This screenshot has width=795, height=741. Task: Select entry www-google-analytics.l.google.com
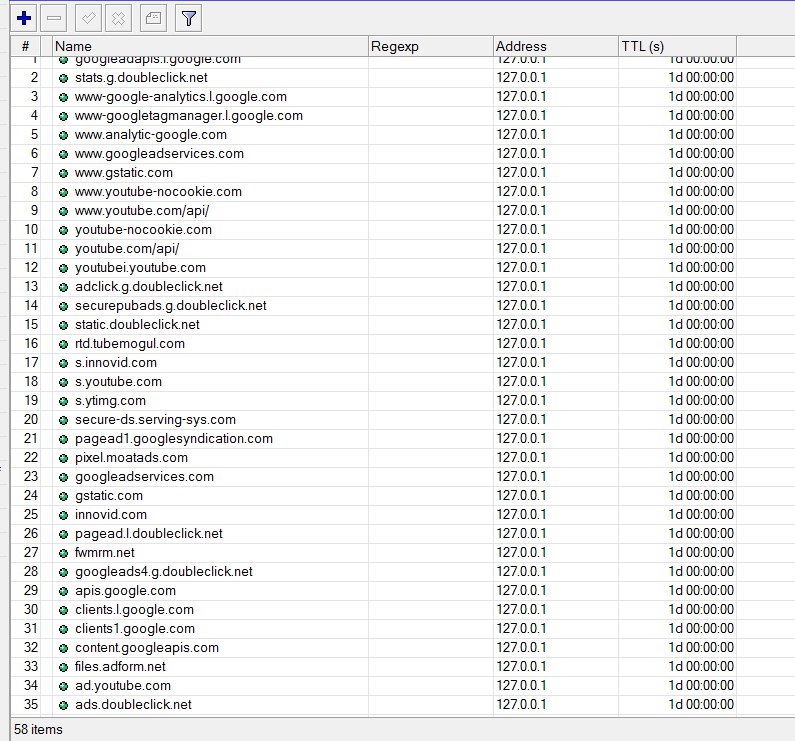click(x=180, y=96)
